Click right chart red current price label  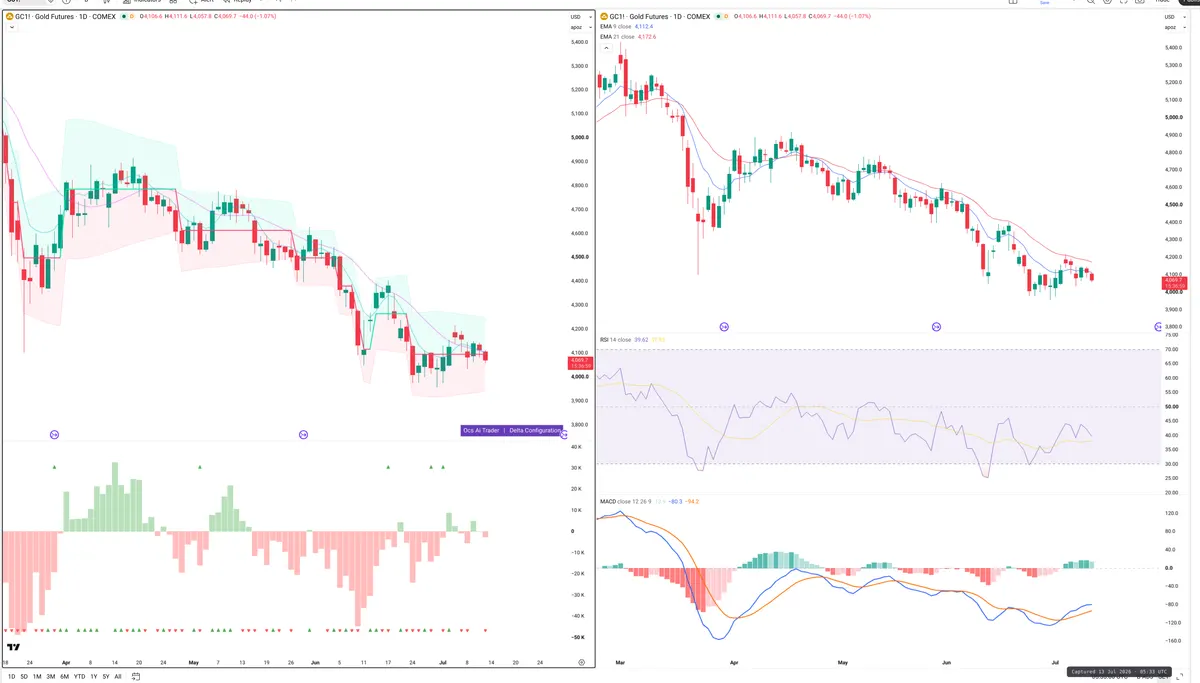tap(1173, 284)
